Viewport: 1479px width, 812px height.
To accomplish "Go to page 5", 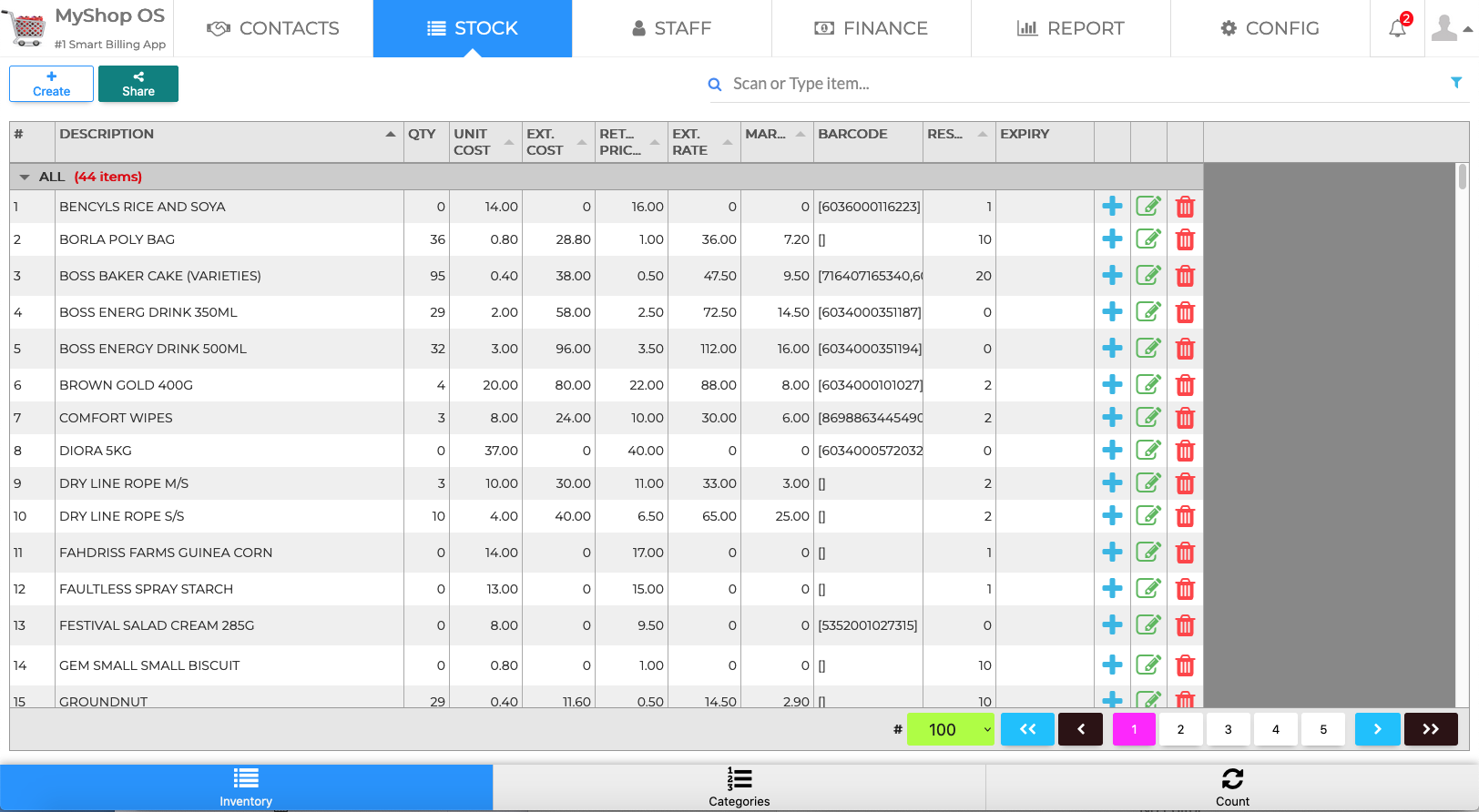I will coord(1323,729).
